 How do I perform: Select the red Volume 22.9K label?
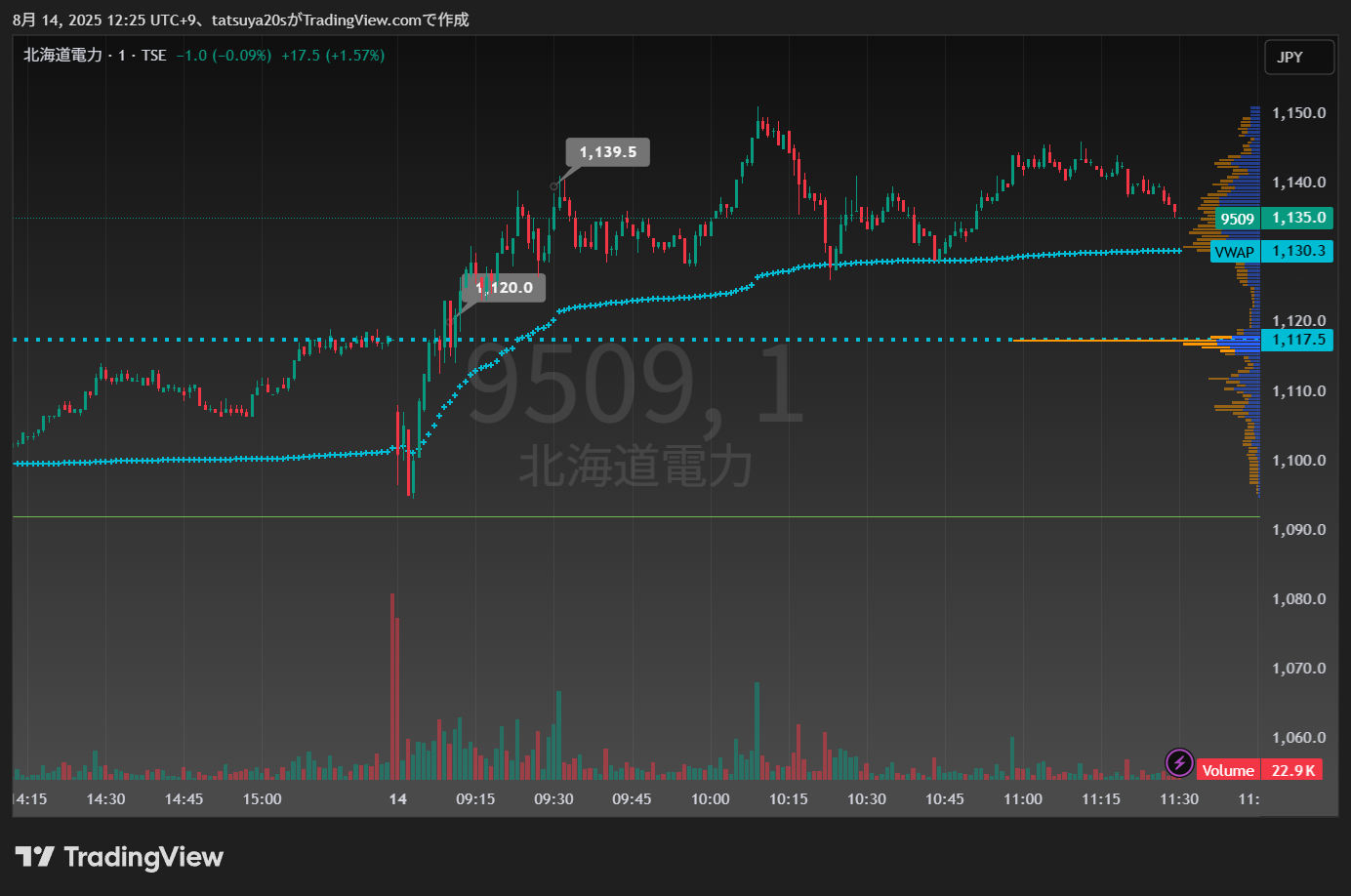[1259, 770]
